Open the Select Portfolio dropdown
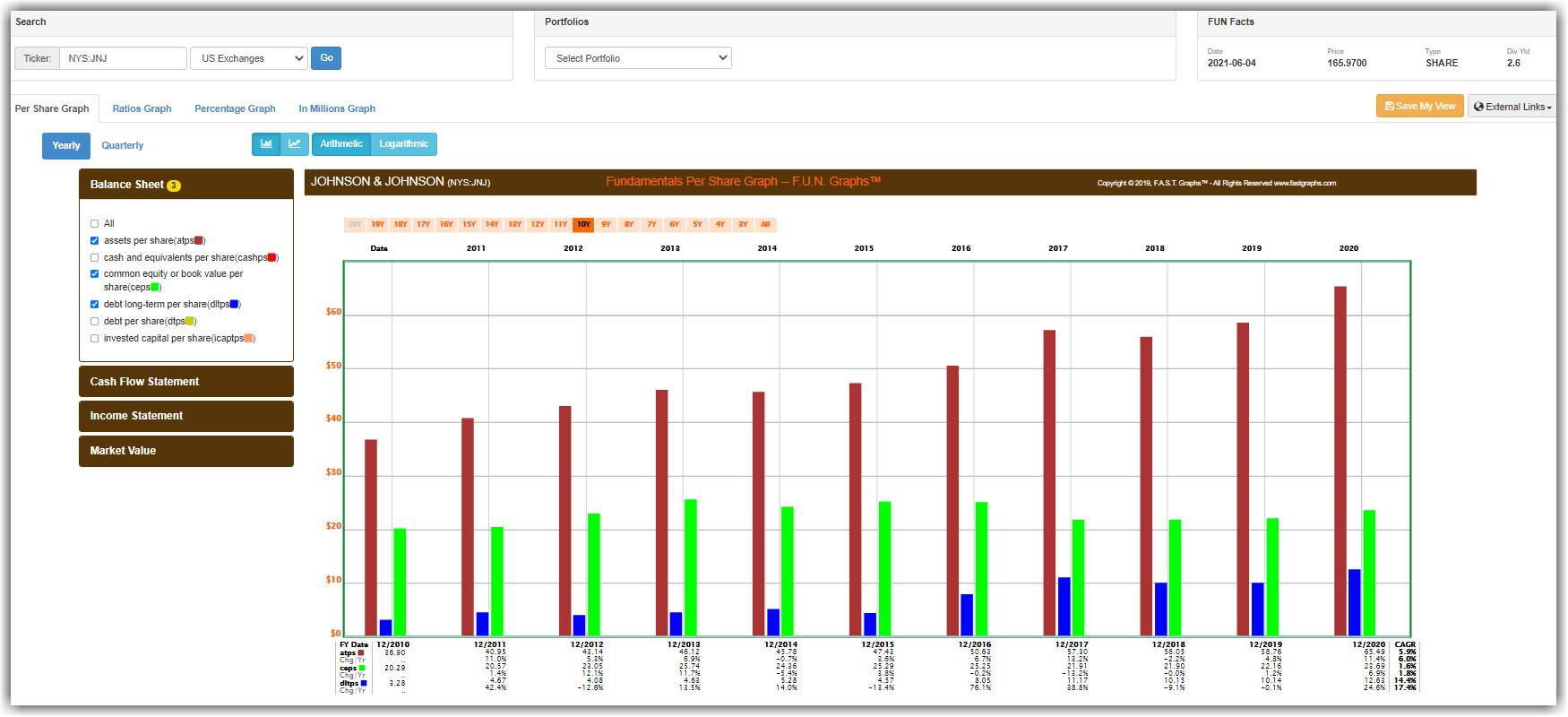The height and width of the screenshot is (717, 1568). [638, 58]
